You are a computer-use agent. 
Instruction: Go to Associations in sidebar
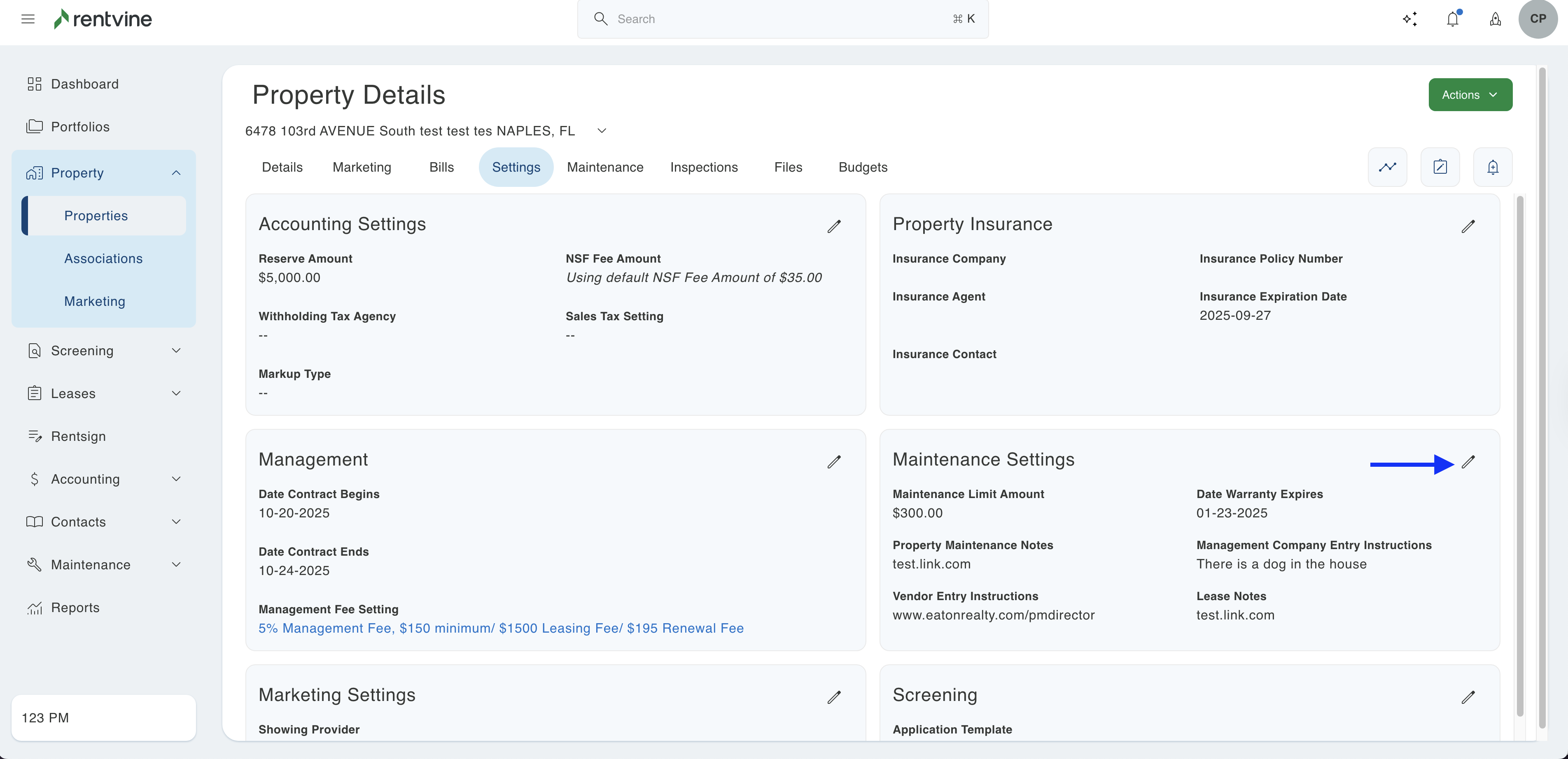pyautogui.click(x=103, y=258)
